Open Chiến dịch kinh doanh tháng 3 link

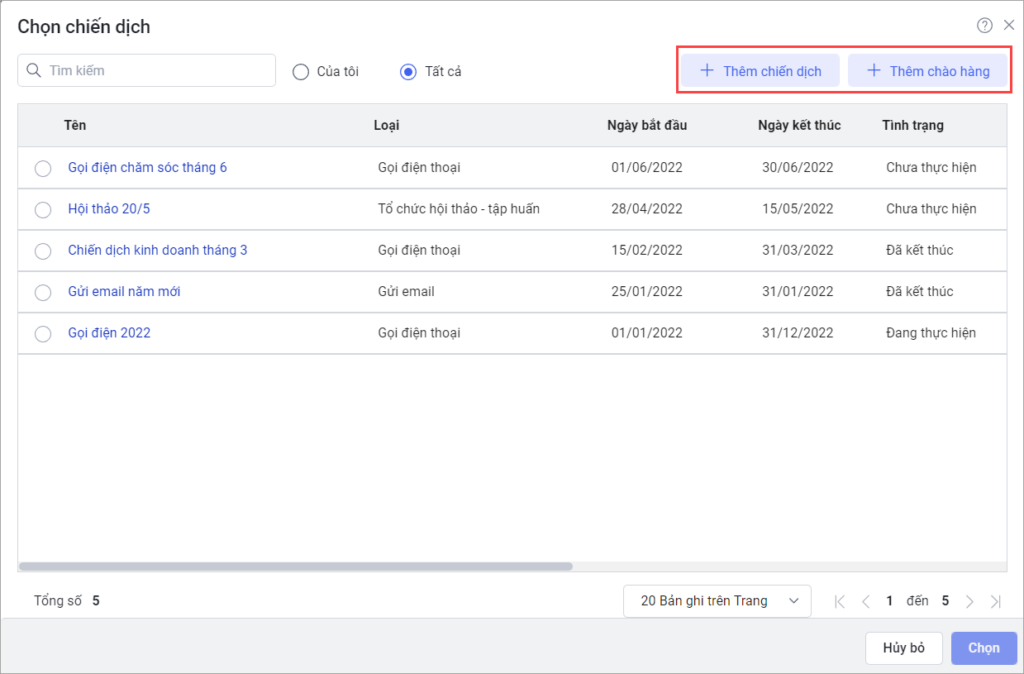(157, 250)
